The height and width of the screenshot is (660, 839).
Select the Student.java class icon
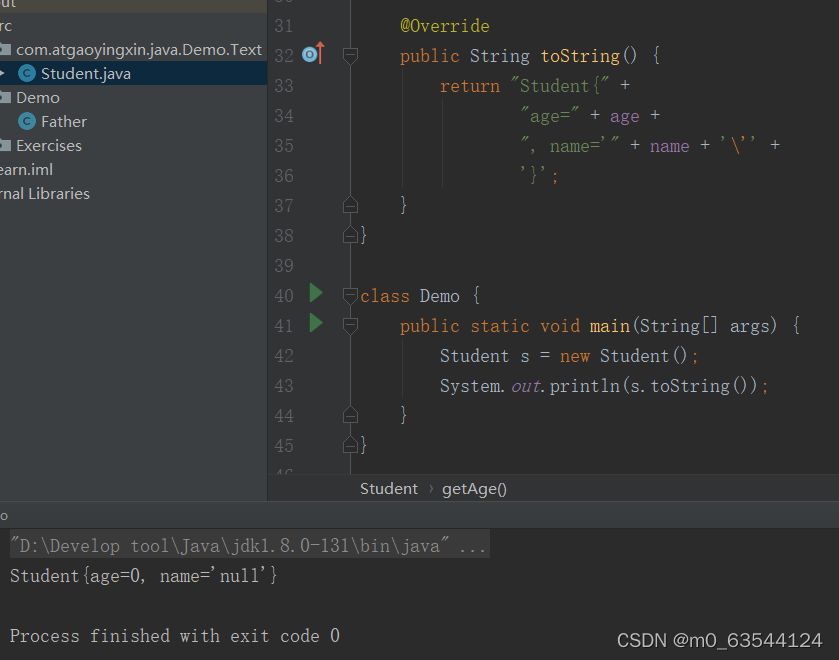click(x=27, y=72)
